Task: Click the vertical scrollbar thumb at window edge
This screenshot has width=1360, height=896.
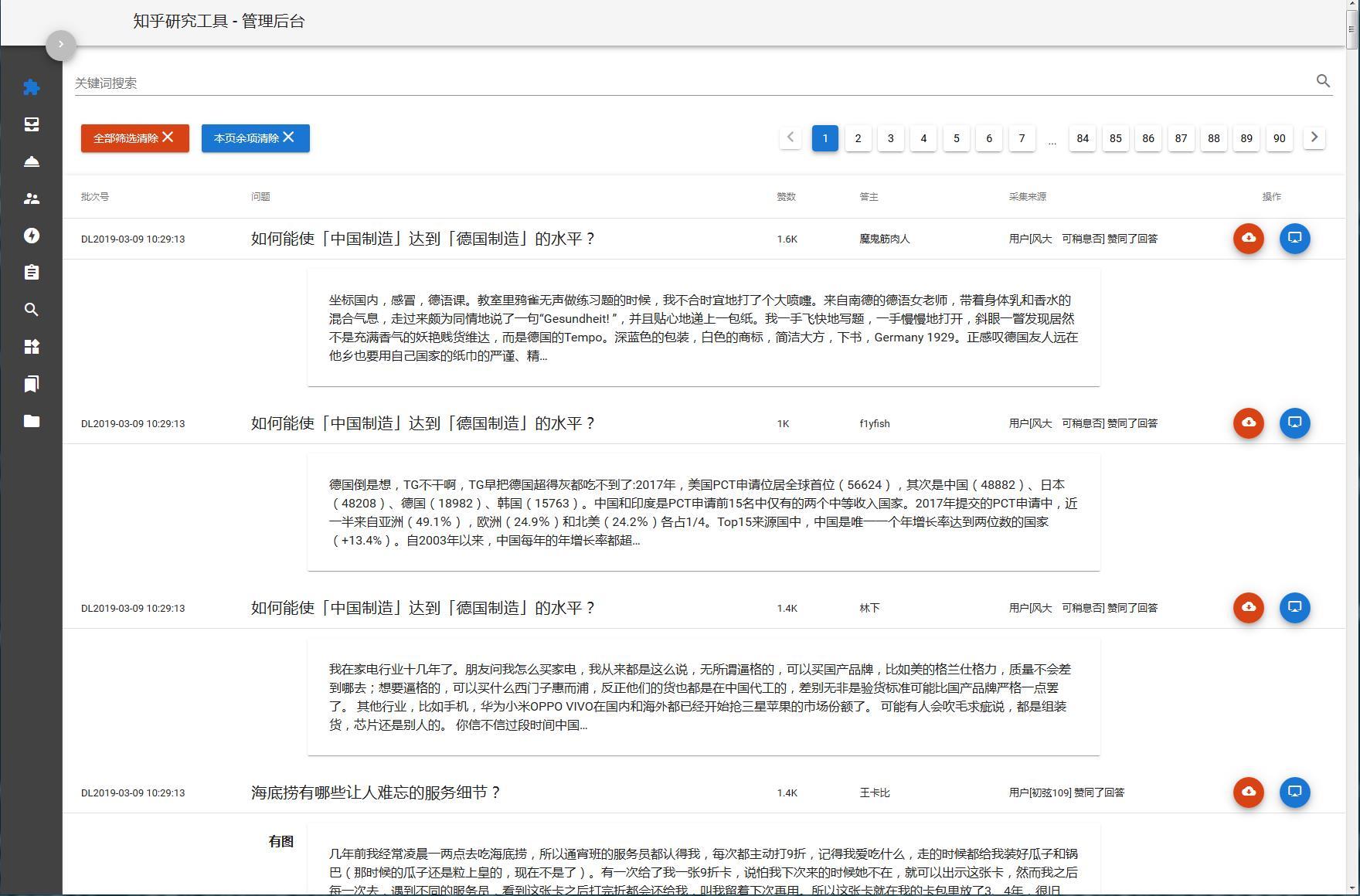Action: (x=1352, y=30)
